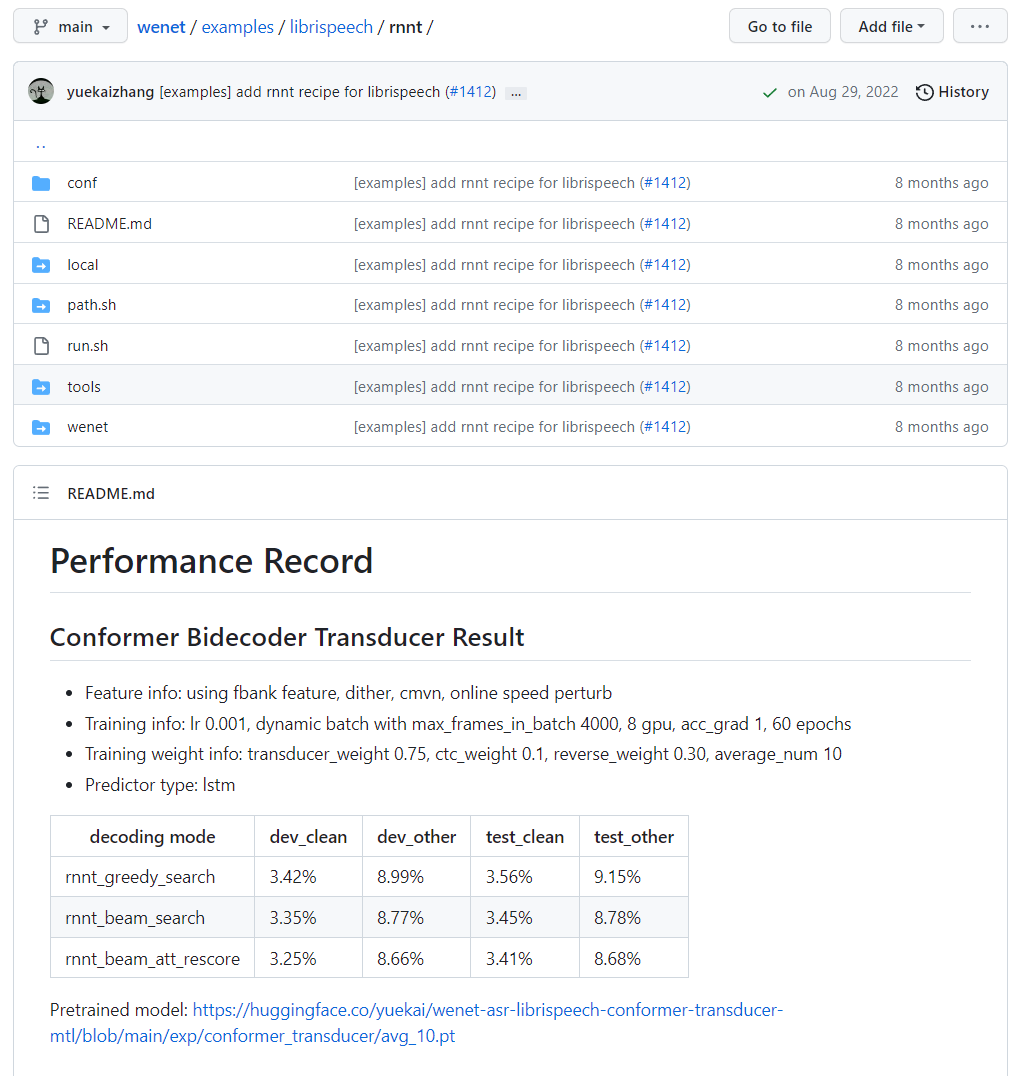Image resolution: width=1019 pixels, height=1076 pixels.
Task: Open the conf folder icon
Action: pos(41,182)
